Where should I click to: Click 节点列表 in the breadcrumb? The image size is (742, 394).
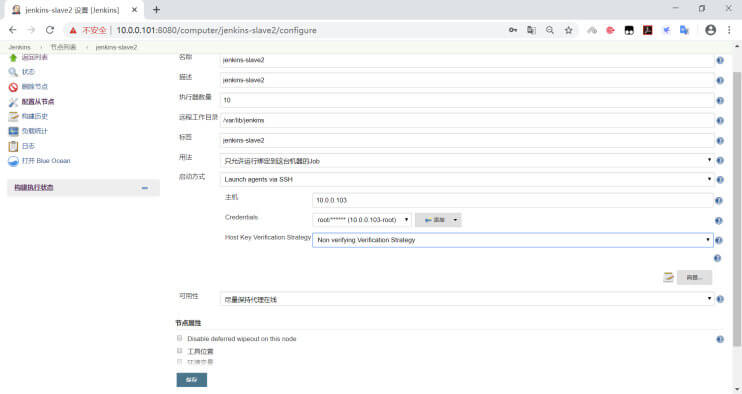[x=63, y=47]
